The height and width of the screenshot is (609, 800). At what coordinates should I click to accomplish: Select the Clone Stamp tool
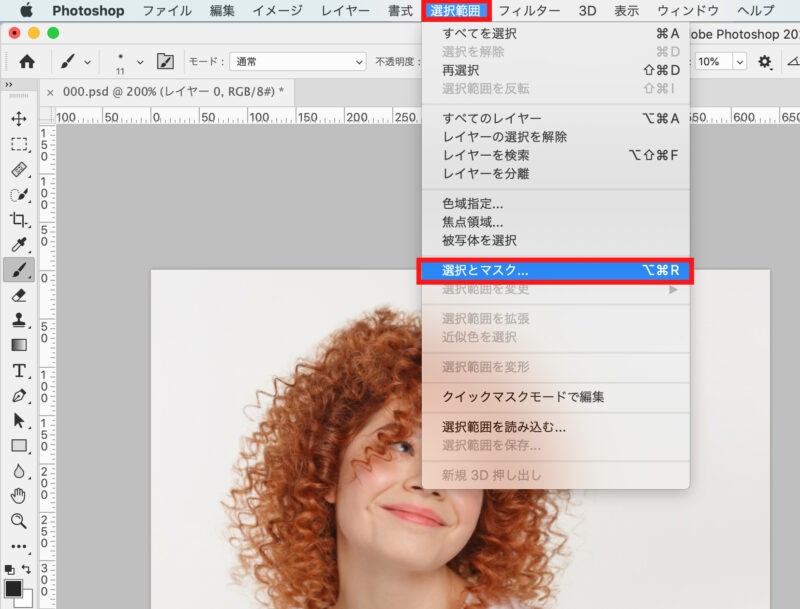19,320
